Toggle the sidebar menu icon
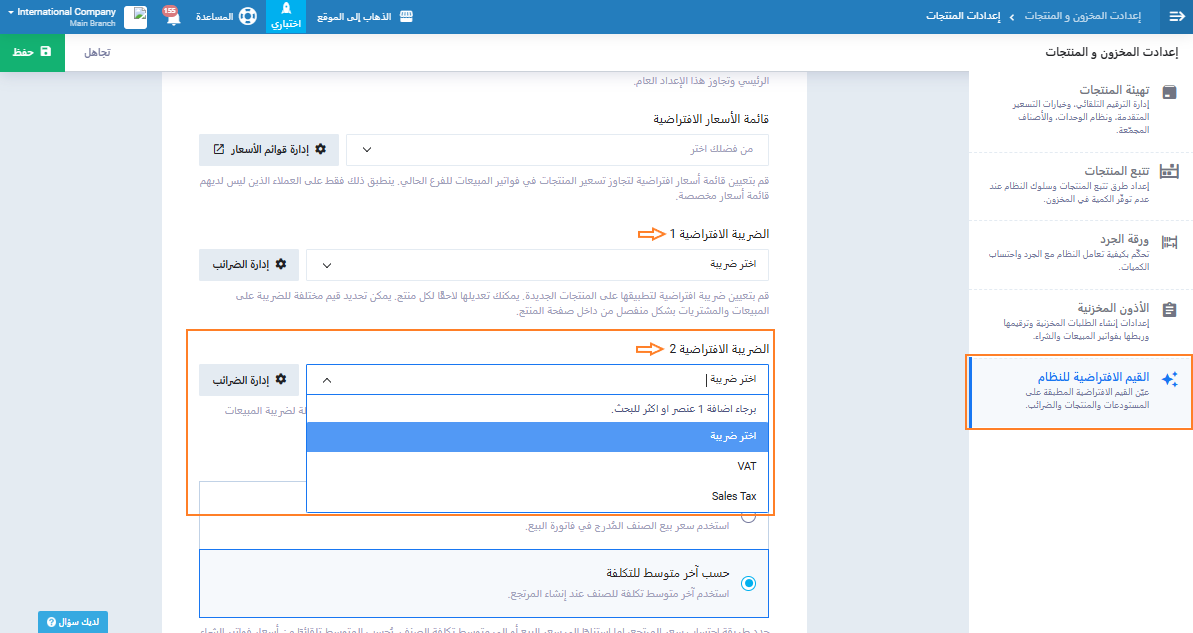This screenshot has height=633, width=1193. 1176,17
